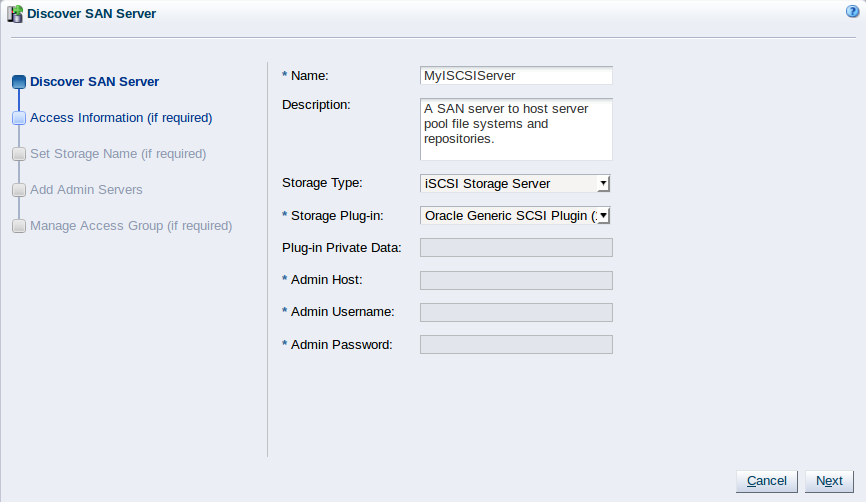Image resolution: width=866 pixels, height=502 pixels.
Task: Click the Add Admin Servers step marker
Action: click(x=19, y=190)
